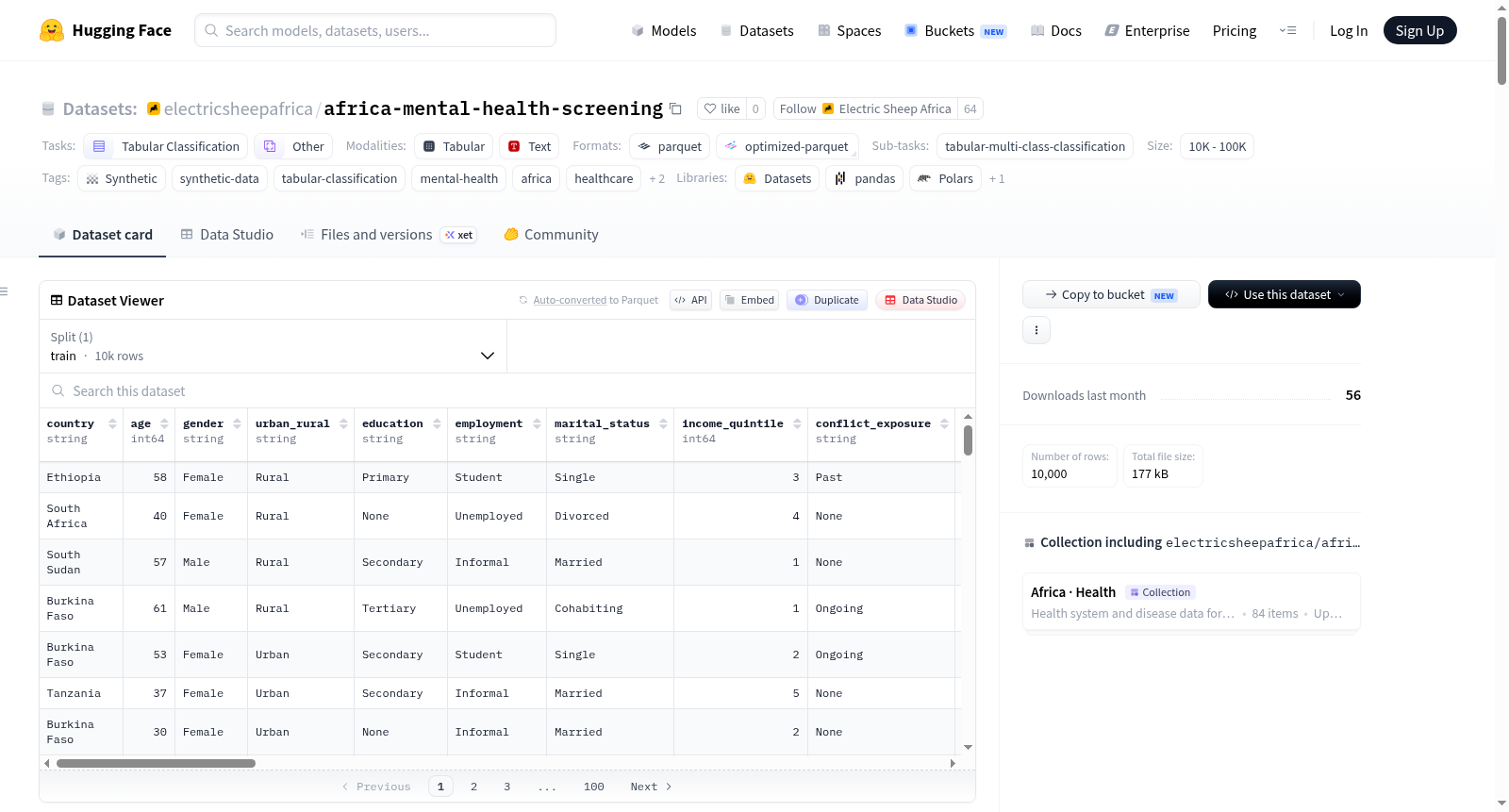Screen dimensions: 1509x812
Task: Sort the education column
Action: pyautogui.click(x=438, y=423)
